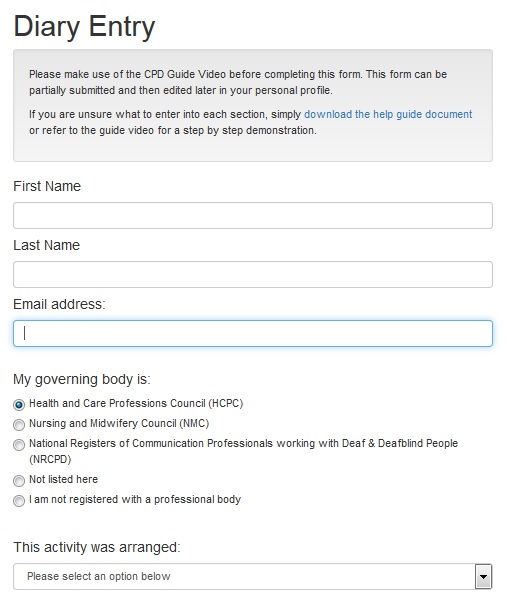The height and width of the screenshot is (607, 509).
Task: Select 'I am not registered' radio button
Action: click(x=19, y=501)
